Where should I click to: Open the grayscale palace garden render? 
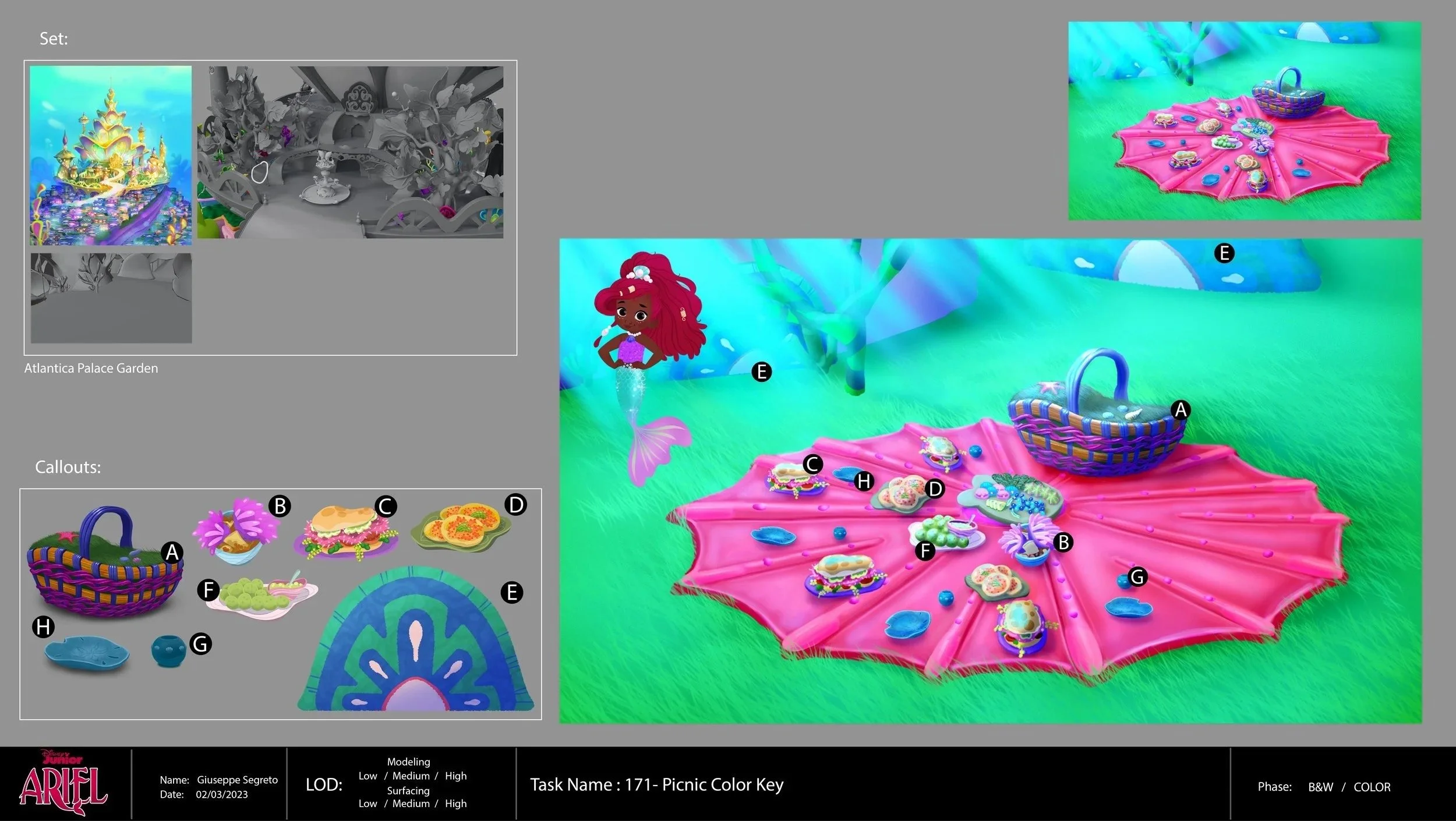point(350,152)
